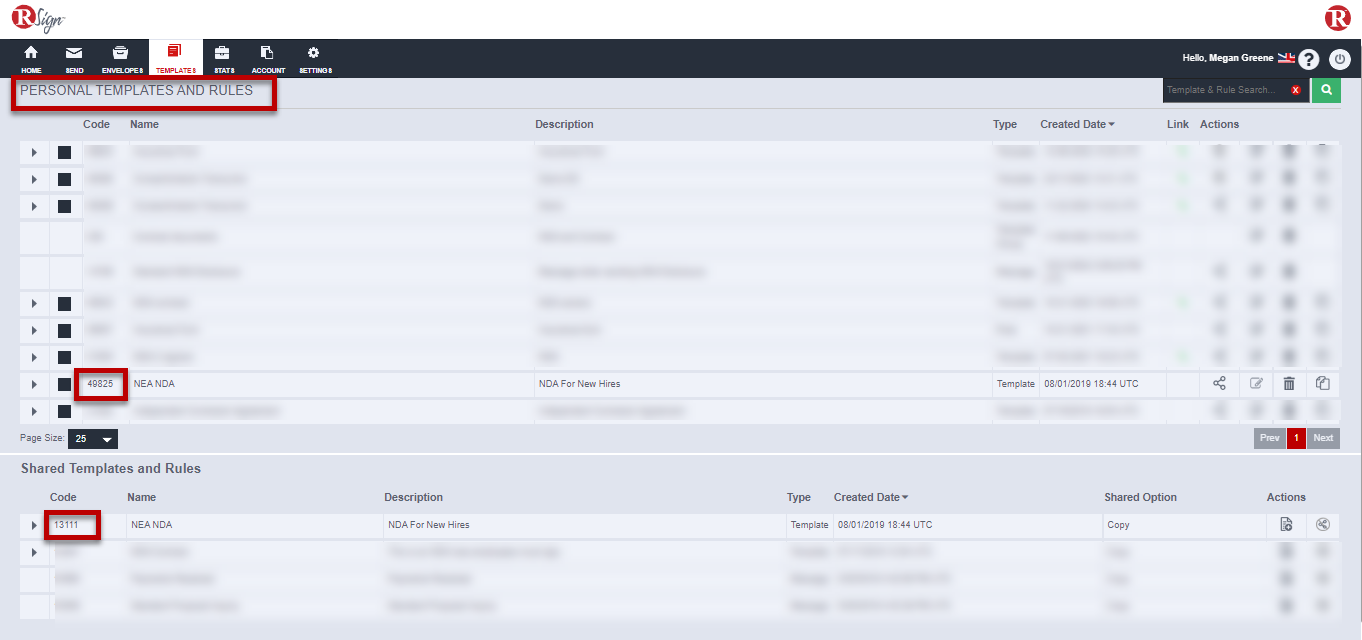Click Copy shared option for NEA NDA
1362x640 pixels.
1118,524
